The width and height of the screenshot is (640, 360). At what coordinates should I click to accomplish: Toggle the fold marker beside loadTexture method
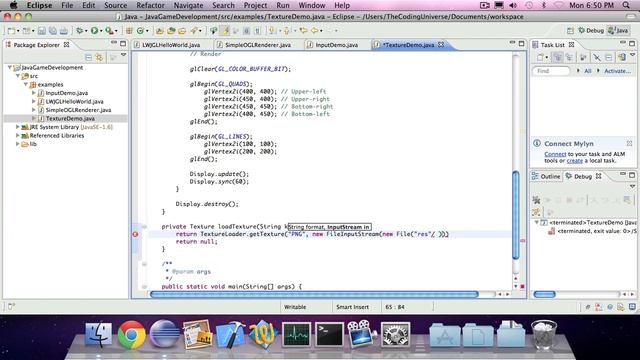pyautogui.click(x=144, y=227)
